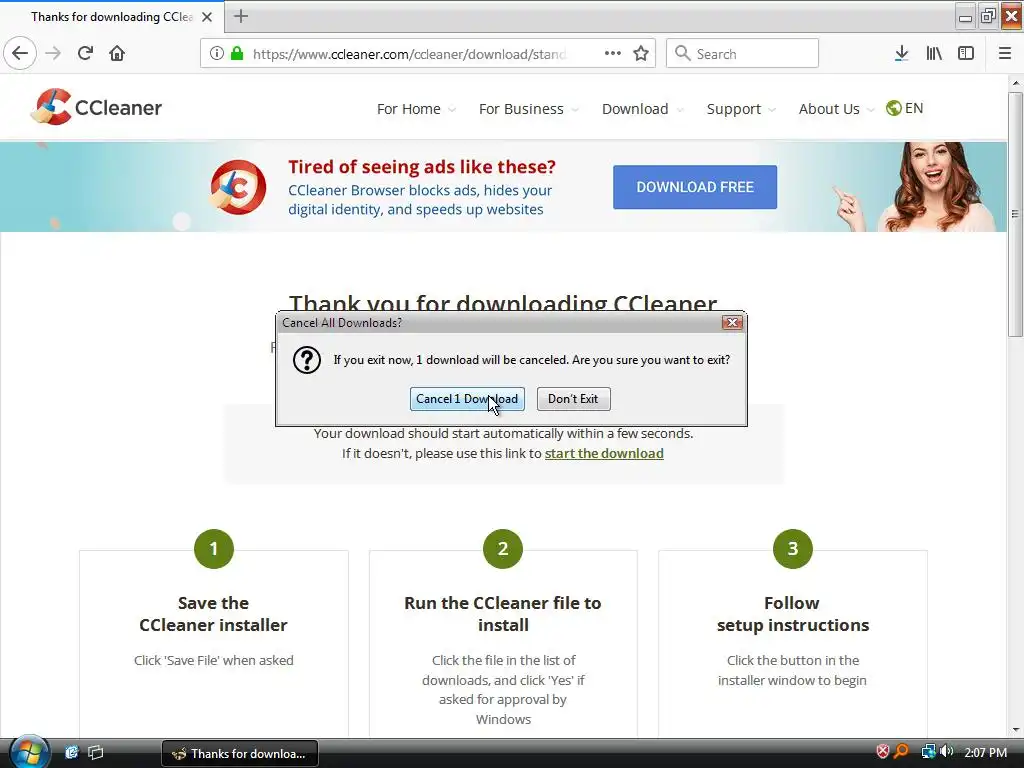Expand the For Home menu

click(x=416, y=109)
